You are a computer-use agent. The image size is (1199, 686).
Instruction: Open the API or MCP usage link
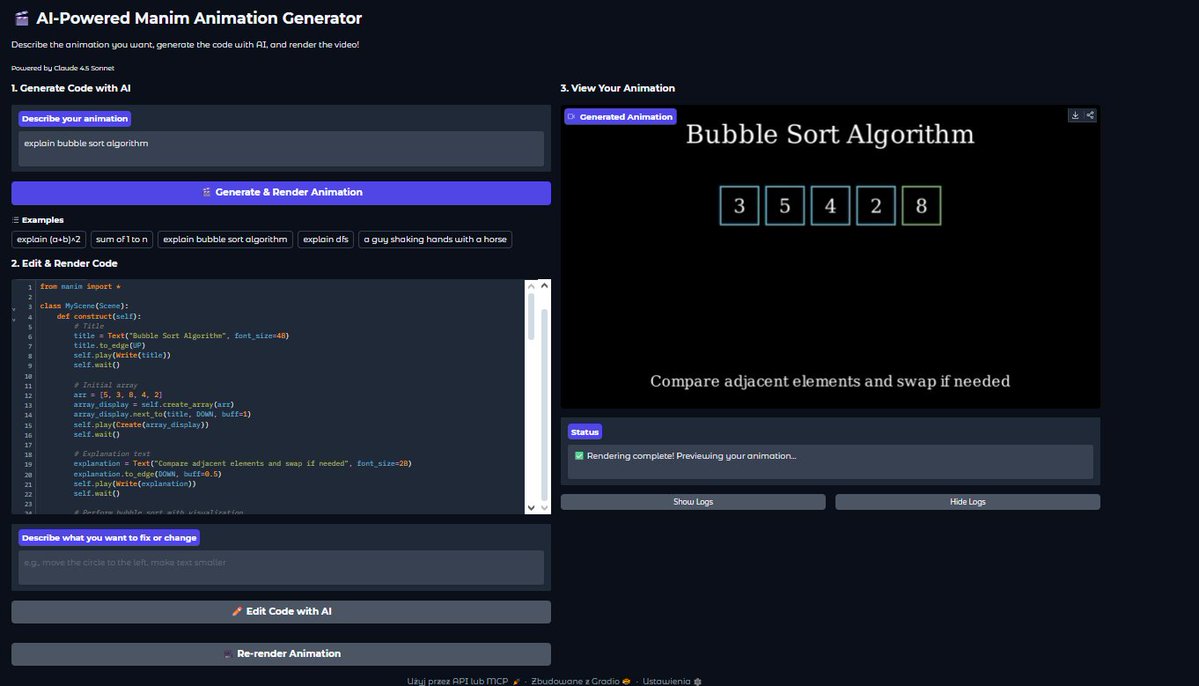[x=463, y=681]
